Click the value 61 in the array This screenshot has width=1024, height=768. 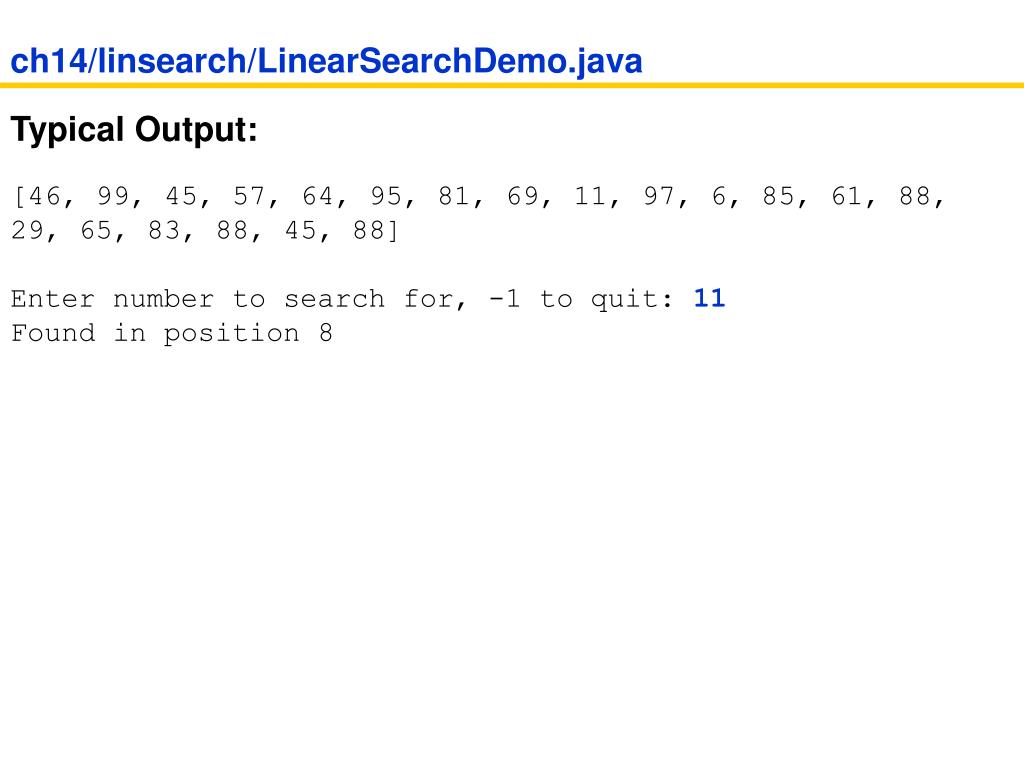[x=847, y=196]
